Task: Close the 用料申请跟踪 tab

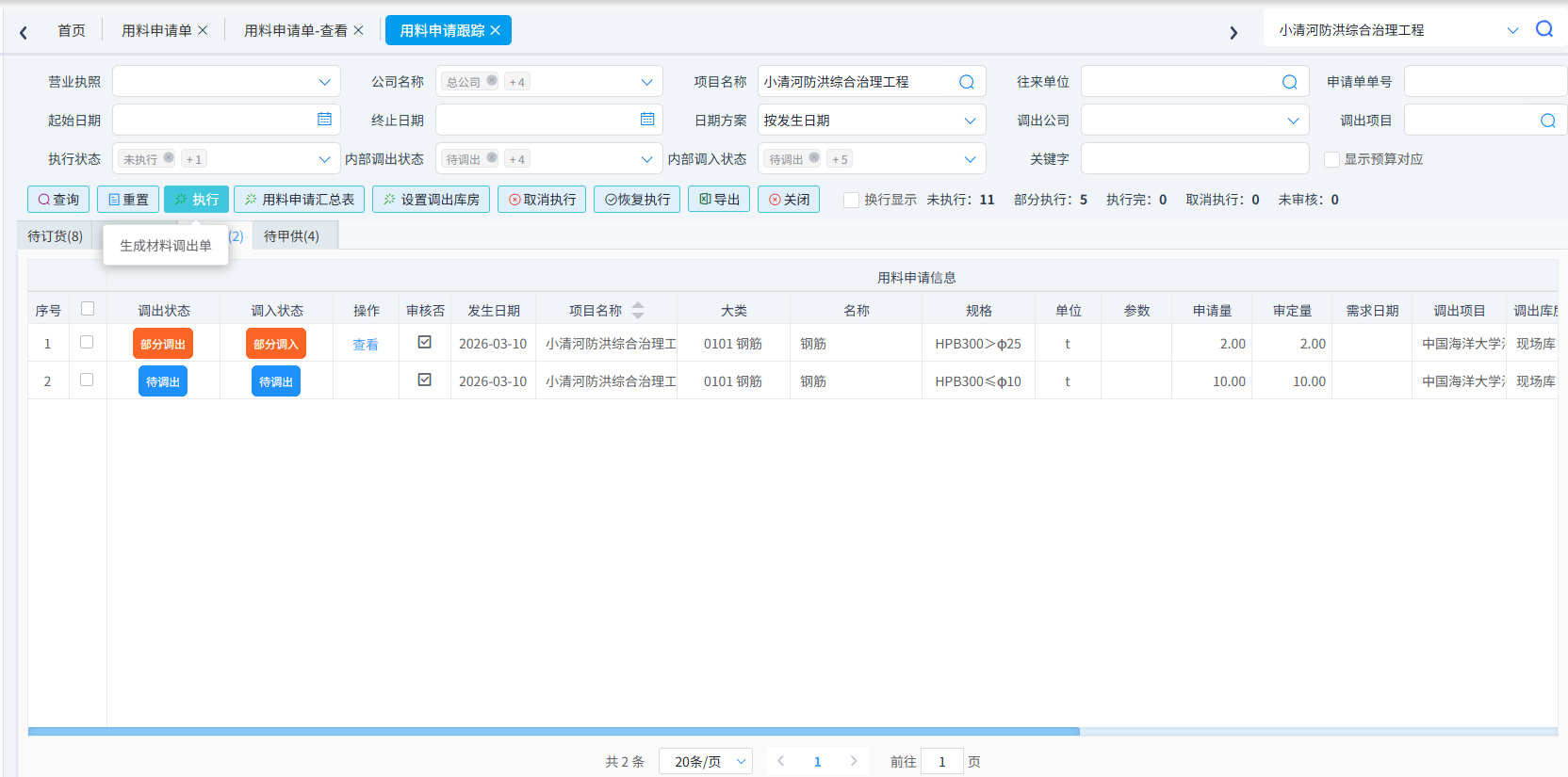Action: click(496, 30)
